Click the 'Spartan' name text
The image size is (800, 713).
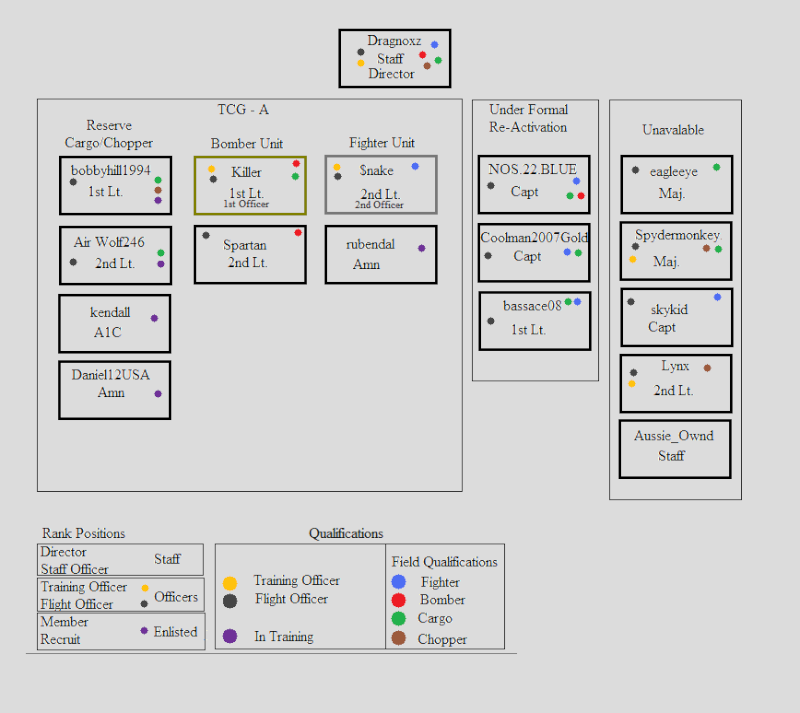pyautogui.click(x=244, y=245)
